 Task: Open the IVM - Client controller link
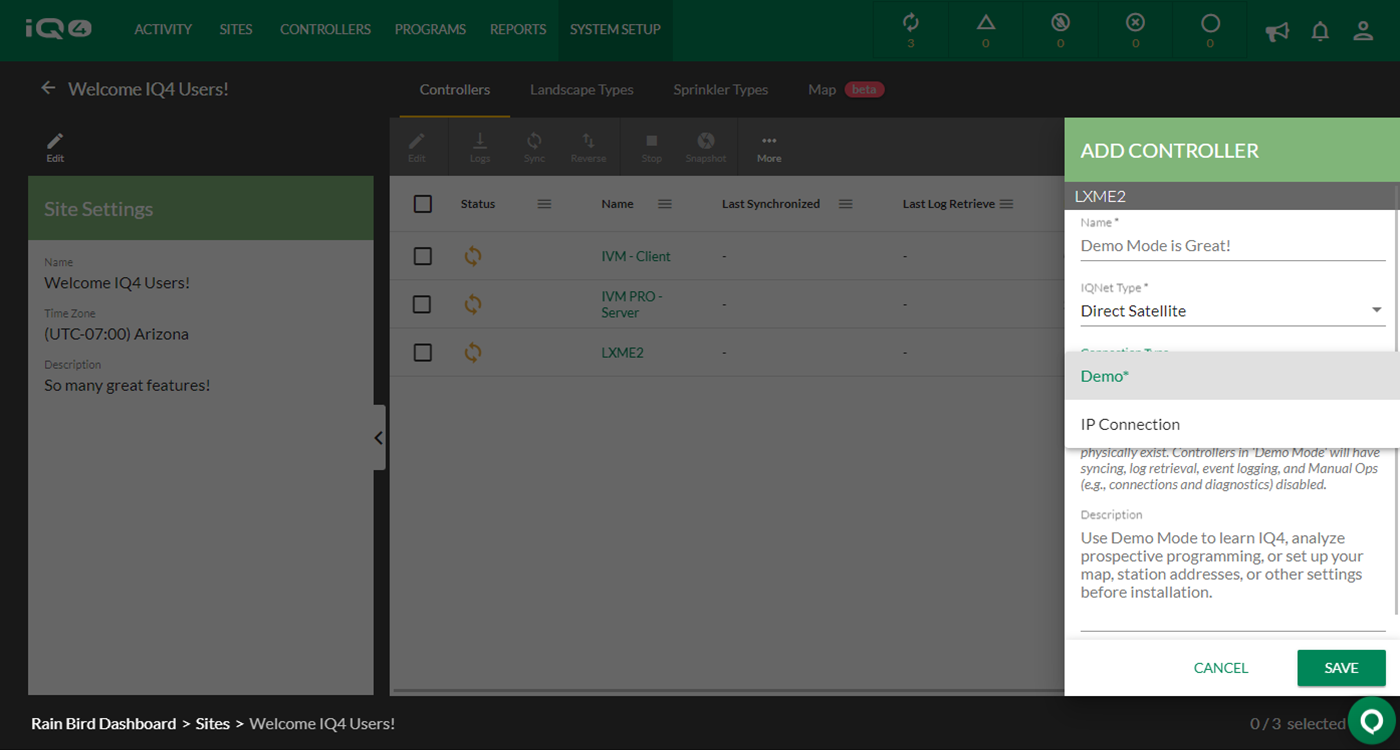[636, 256]
